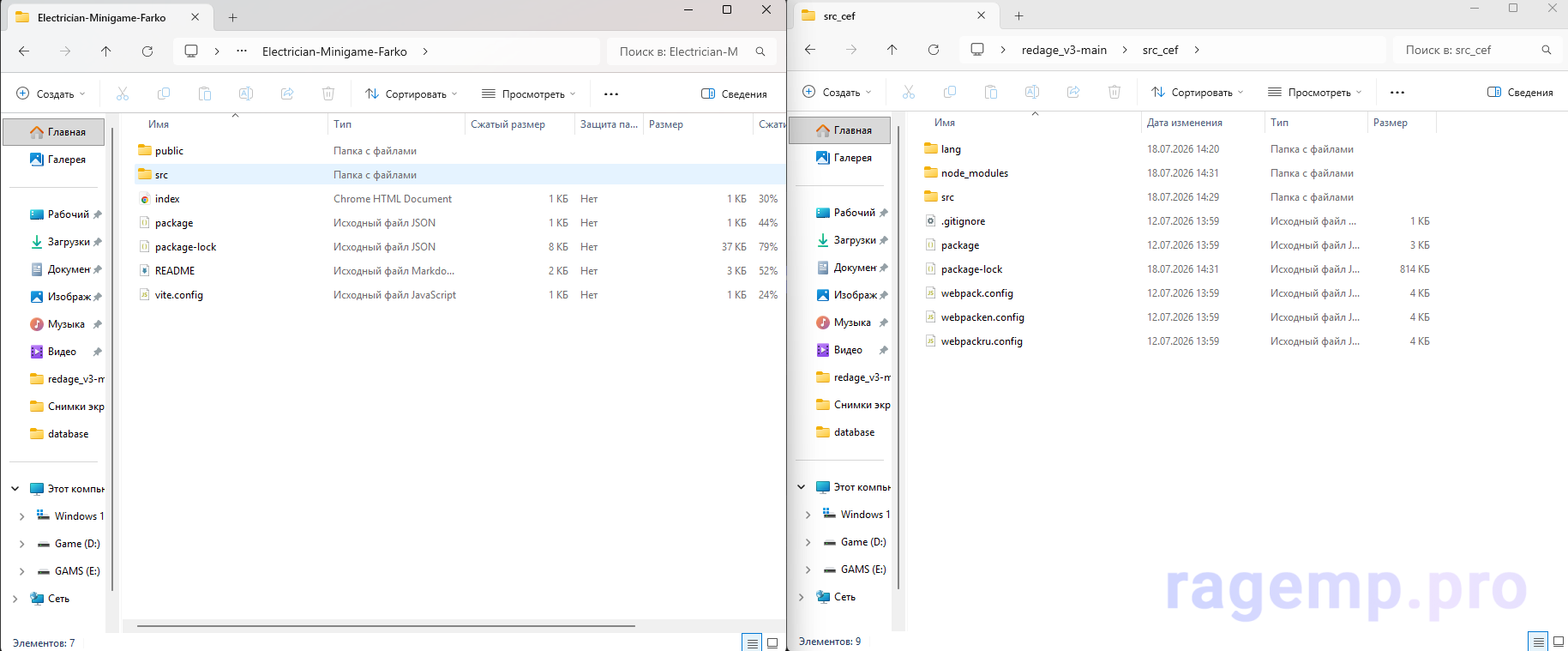The height and width of the screenshot is (651, 1568).
Task: Expand Game (D:) drive in left sidebar
Action: pyautogui.click(x=21, y=544)
